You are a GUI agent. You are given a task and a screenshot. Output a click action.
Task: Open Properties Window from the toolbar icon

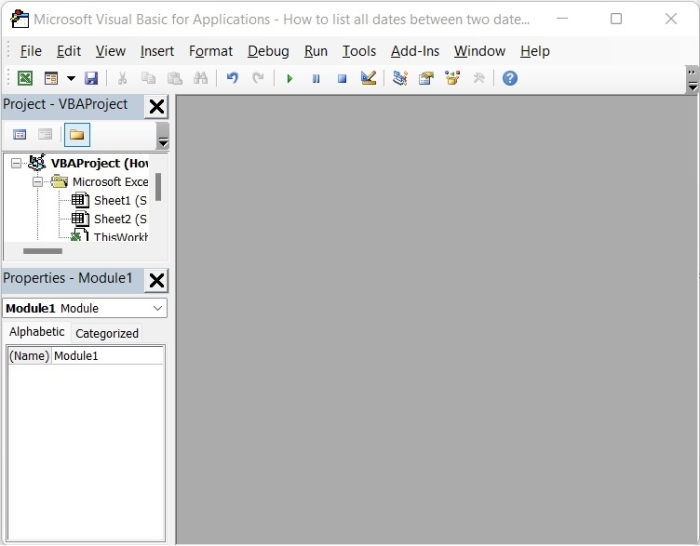pos(426,78)
